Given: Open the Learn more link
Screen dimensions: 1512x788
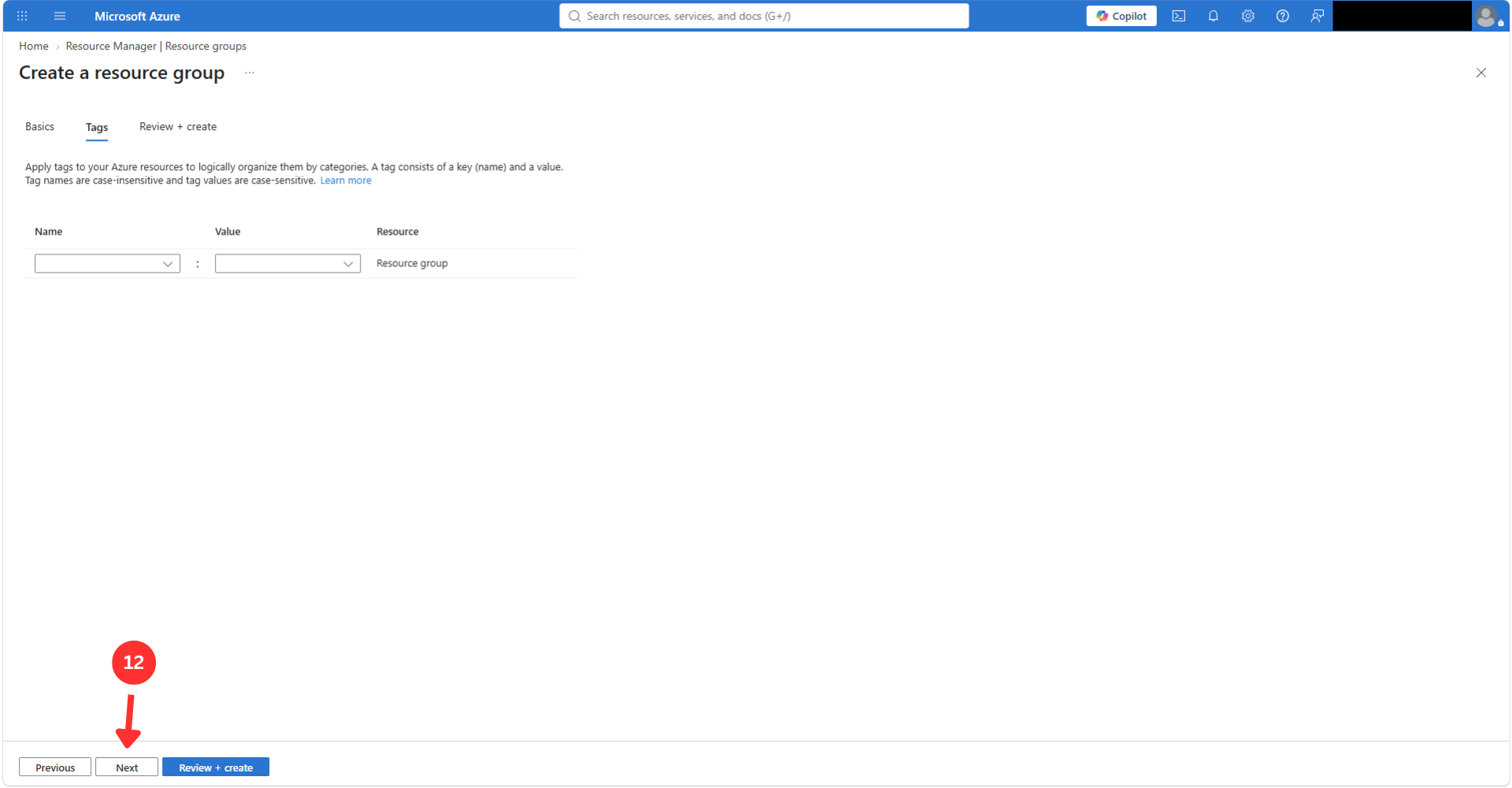Looking at the screenshot, I should pyautogui.click(x=346, y=180).
